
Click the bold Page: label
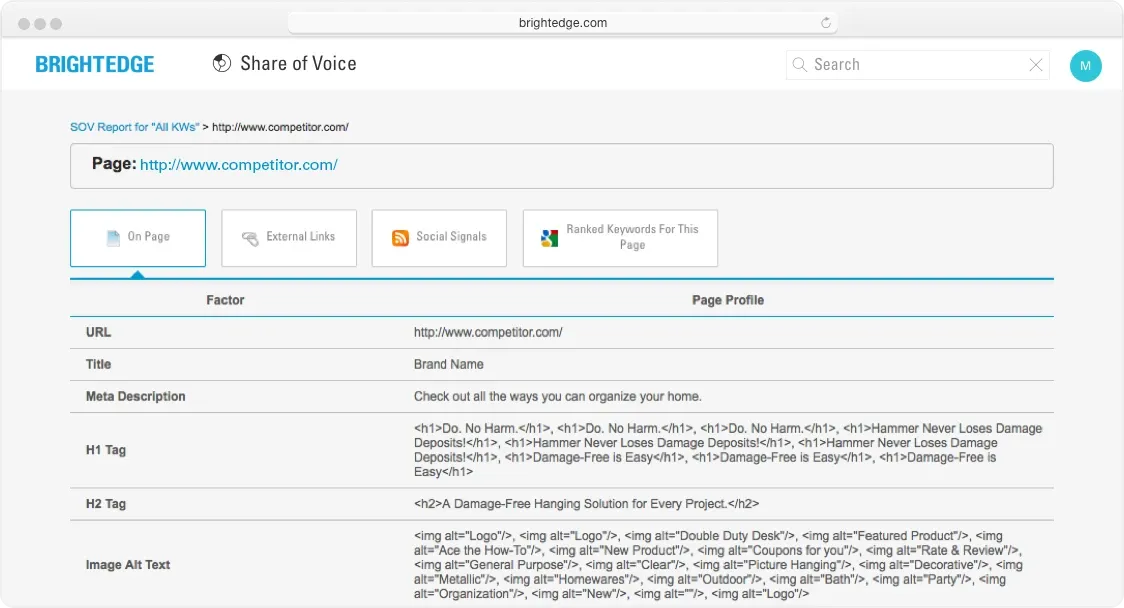pyautogui.click(x=114, y=163)
